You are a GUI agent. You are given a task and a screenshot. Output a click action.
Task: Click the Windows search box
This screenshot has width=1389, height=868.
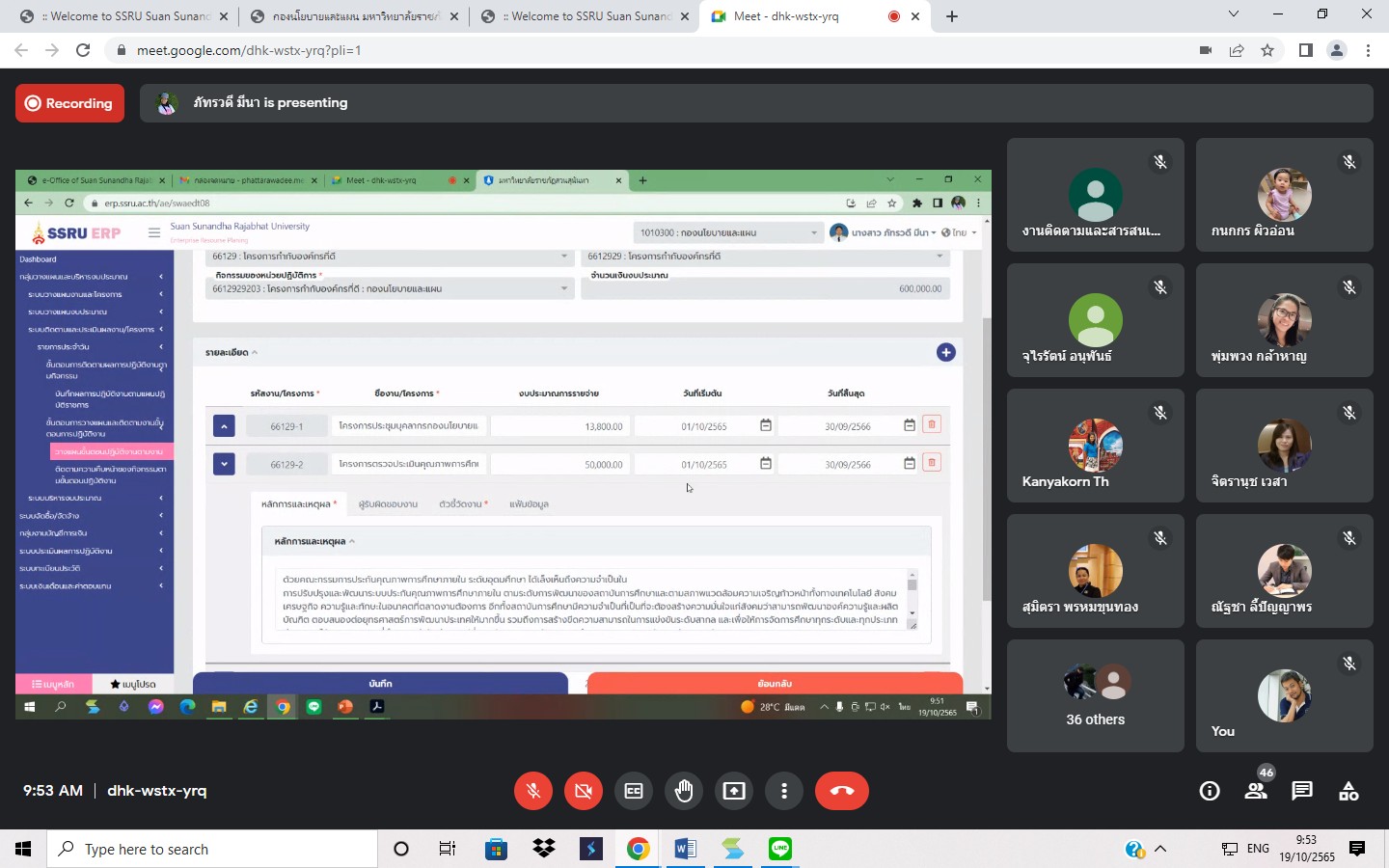(212, 849)
